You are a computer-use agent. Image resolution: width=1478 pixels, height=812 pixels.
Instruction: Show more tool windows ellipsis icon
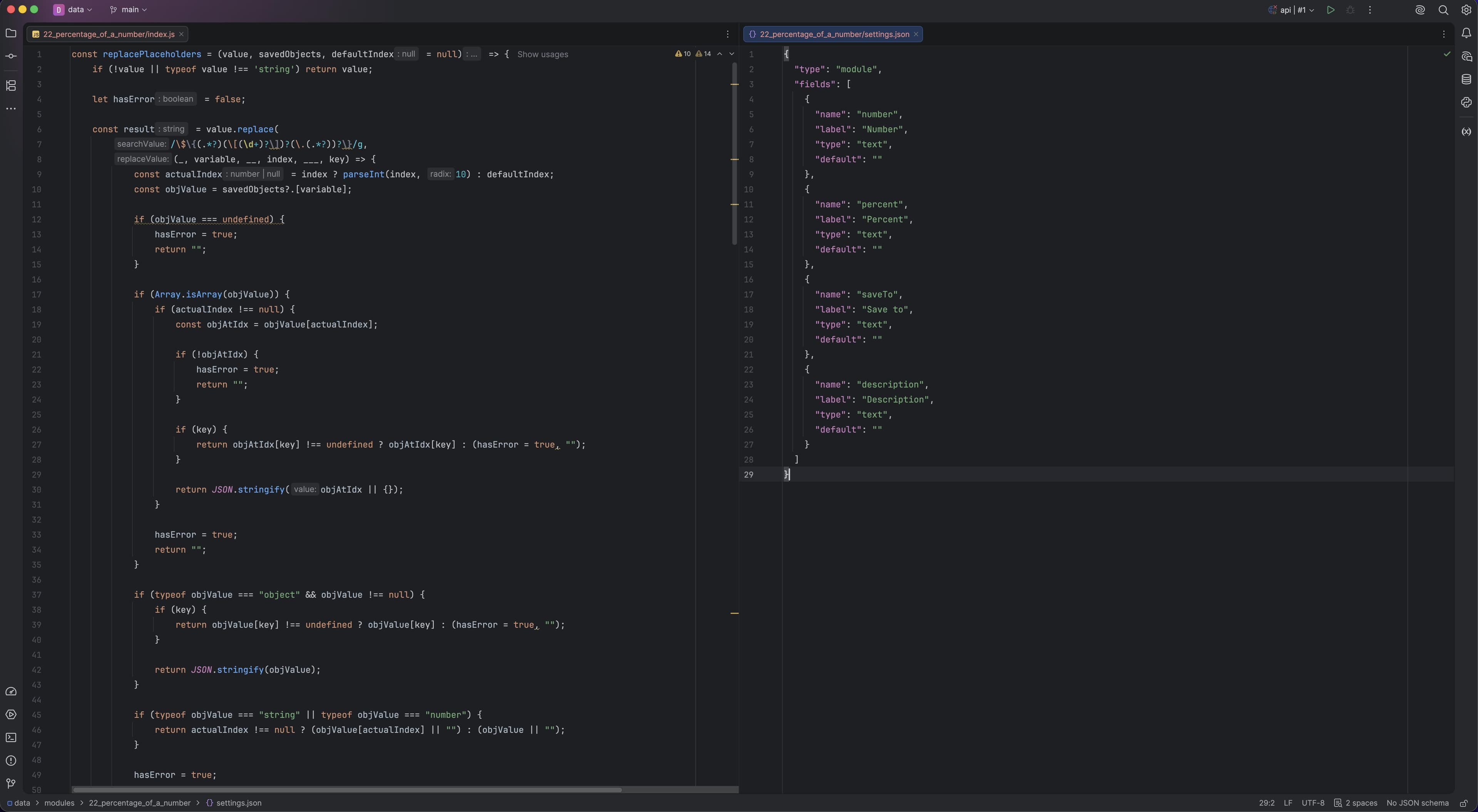(x=11, y=109)
